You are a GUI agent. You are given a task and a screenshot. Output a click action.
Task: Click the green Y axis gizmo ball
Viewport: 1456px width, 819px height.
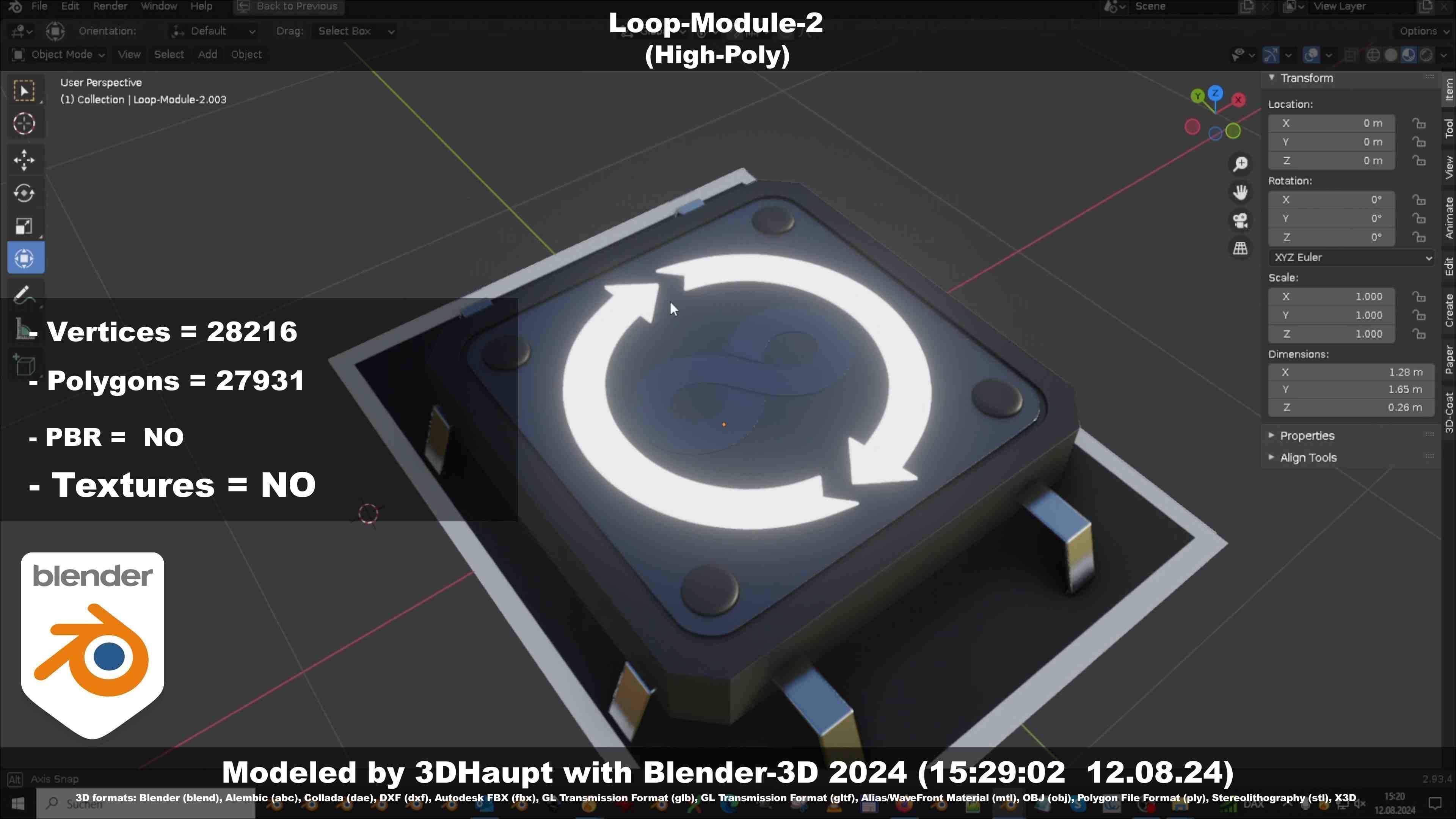pyautogui.click(x=1197, y=96)
